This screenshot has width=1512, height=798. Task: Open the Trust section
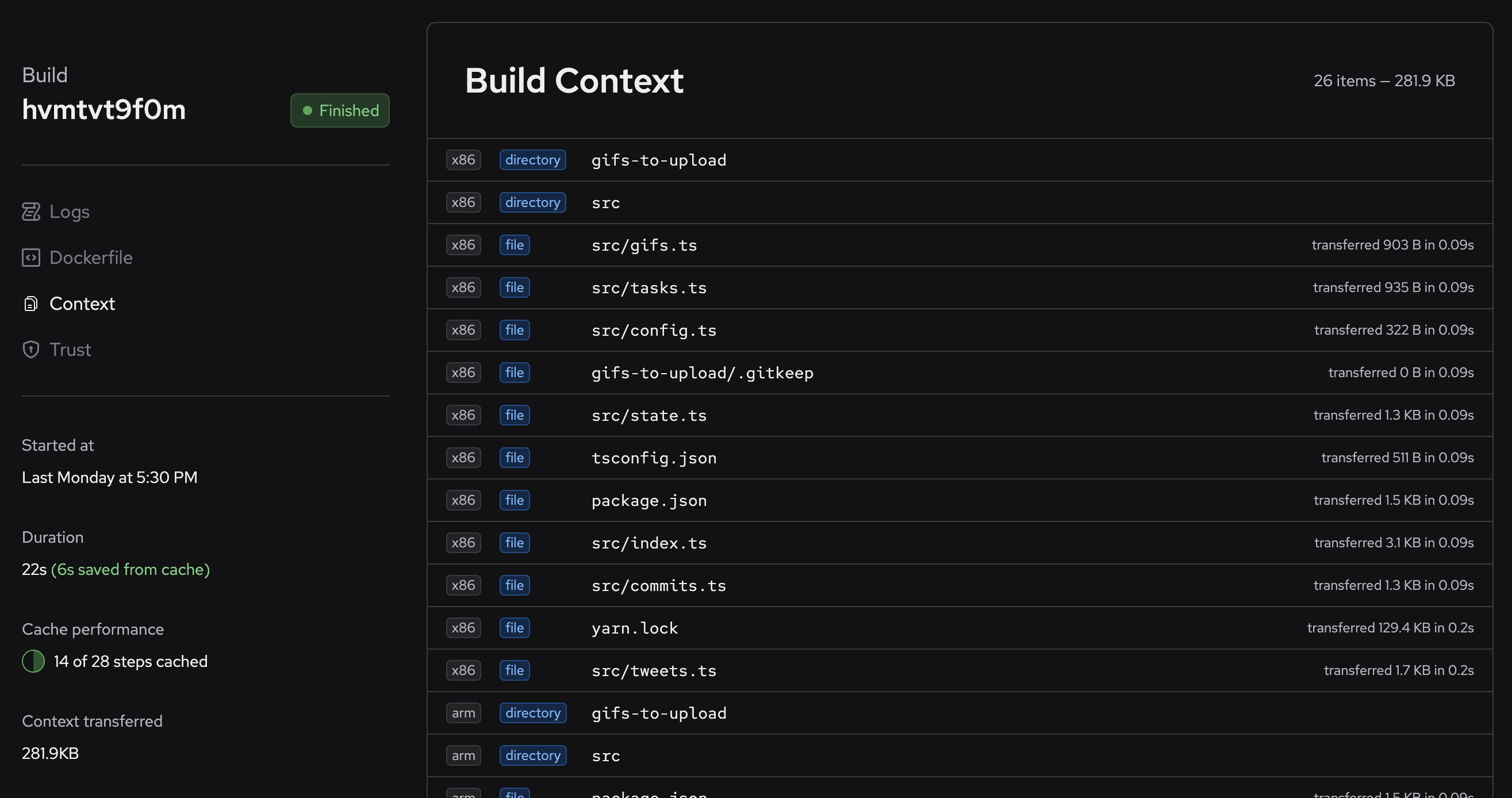[x=70, y=350]
